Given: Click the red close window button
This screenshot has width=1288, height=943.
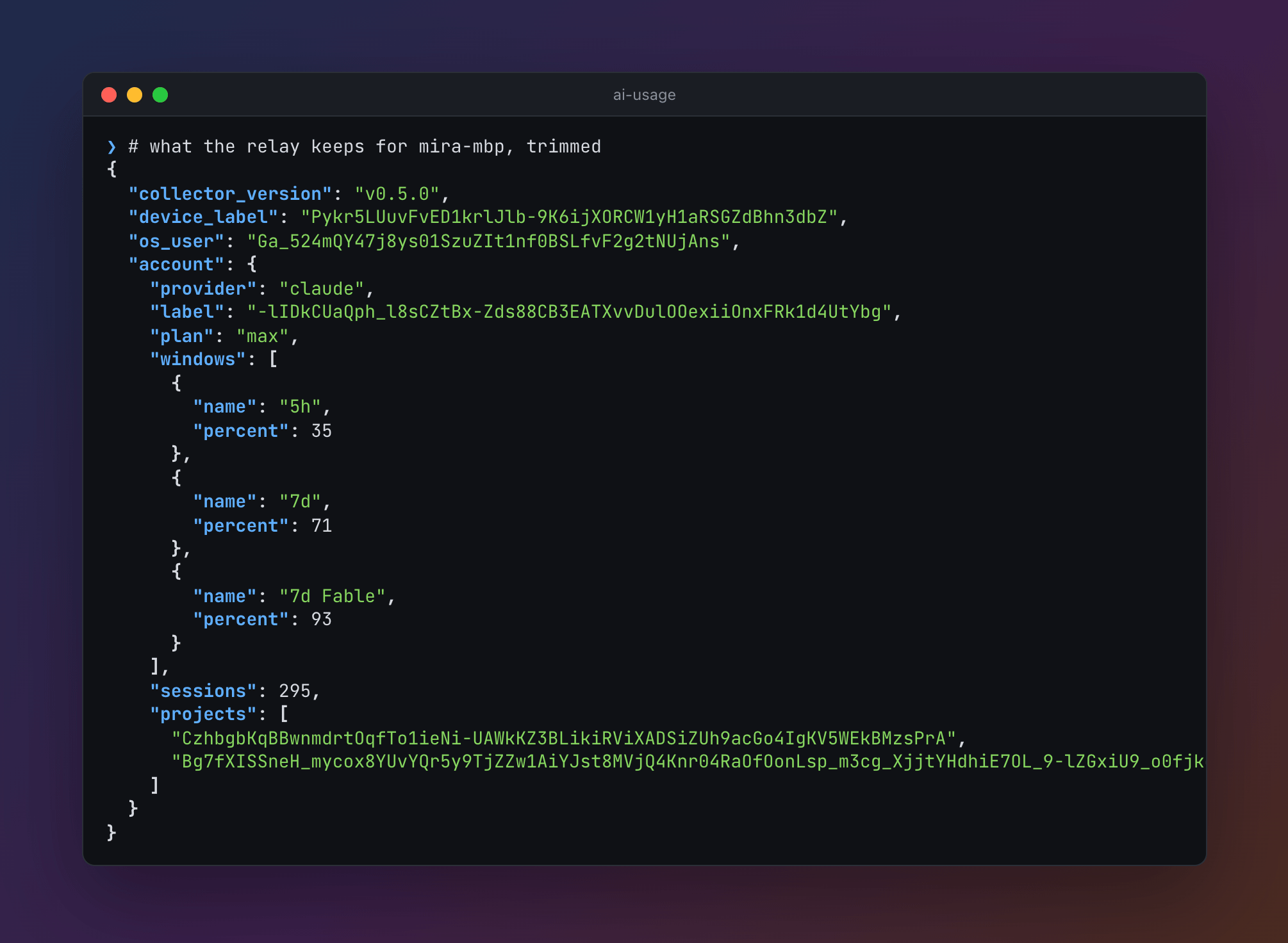Looking at the screenshot, I should point(109,95).
